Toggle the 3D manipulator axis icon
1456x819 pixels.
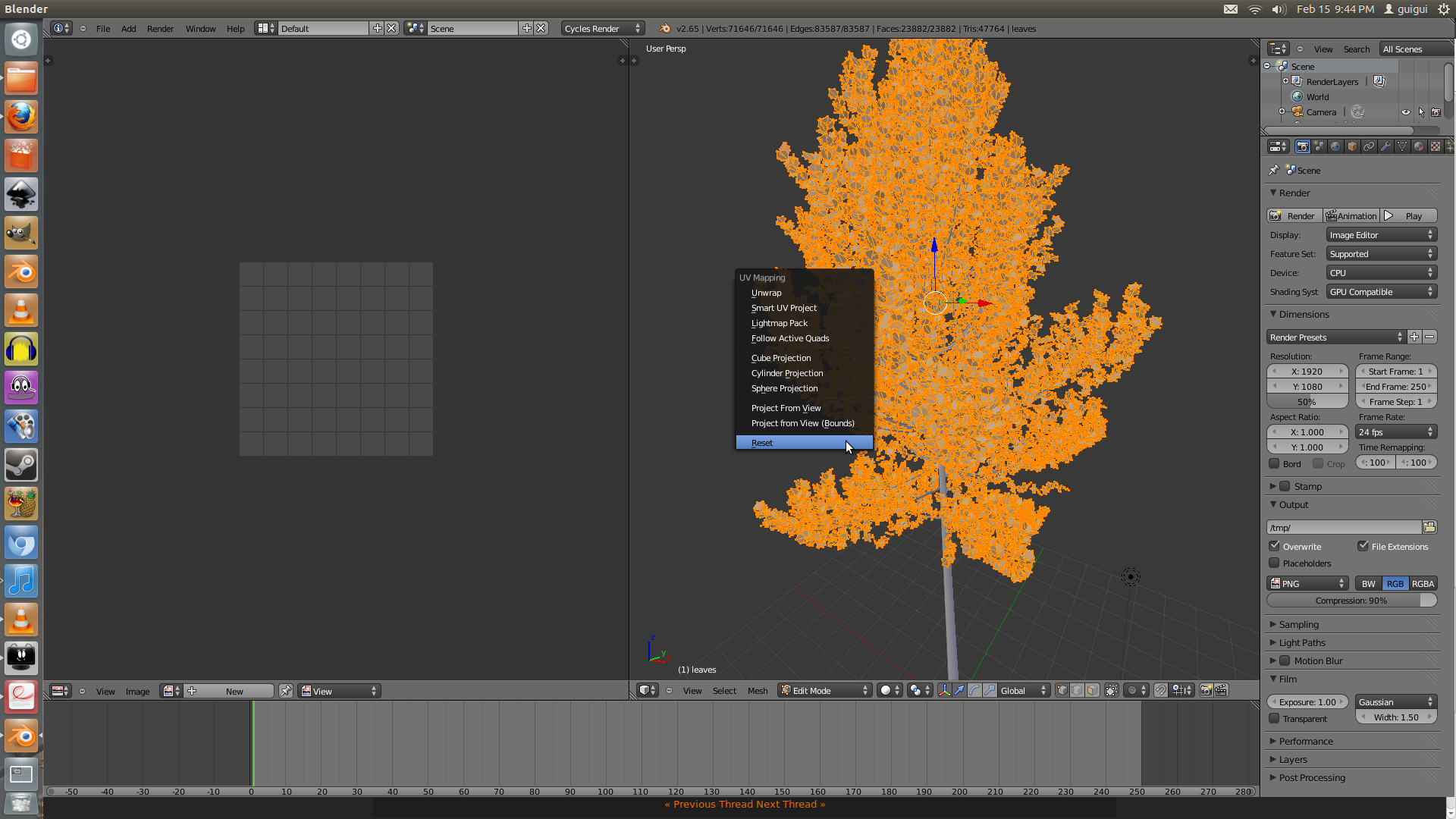pyautogui.click(x=944, y=690)
